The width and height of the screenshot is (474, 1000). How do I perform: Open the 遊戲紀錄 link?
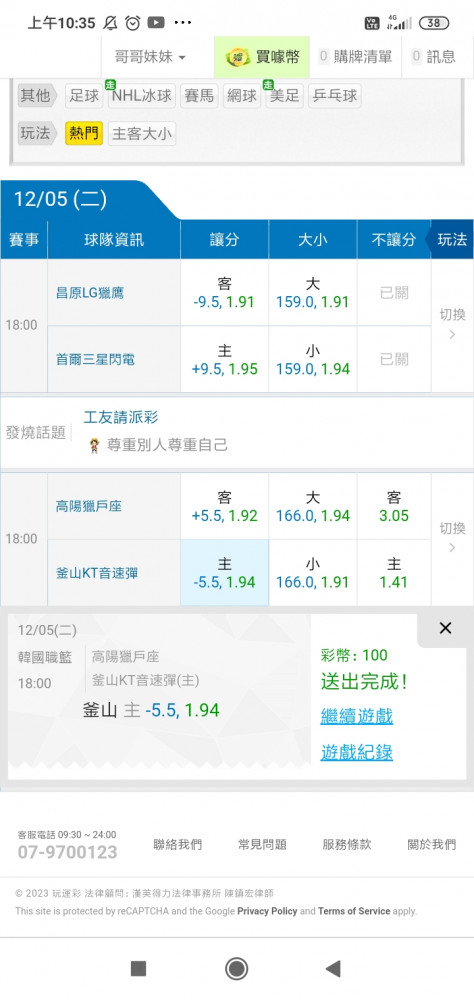[x=357, y=752]
